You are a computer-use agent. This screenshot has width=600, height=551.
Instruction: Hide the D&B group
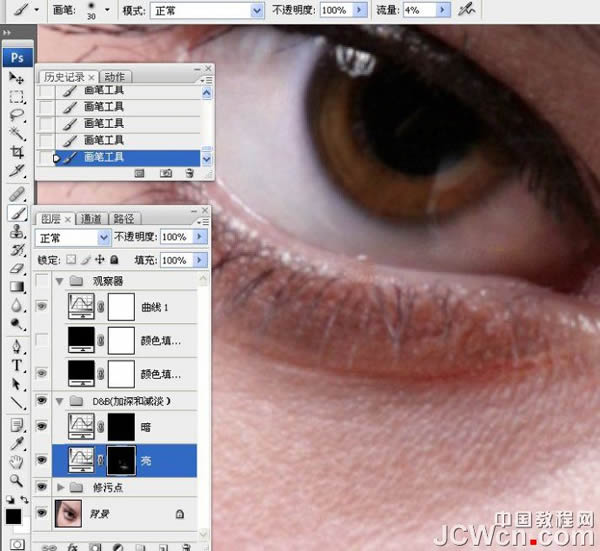[x=42, y=401]
